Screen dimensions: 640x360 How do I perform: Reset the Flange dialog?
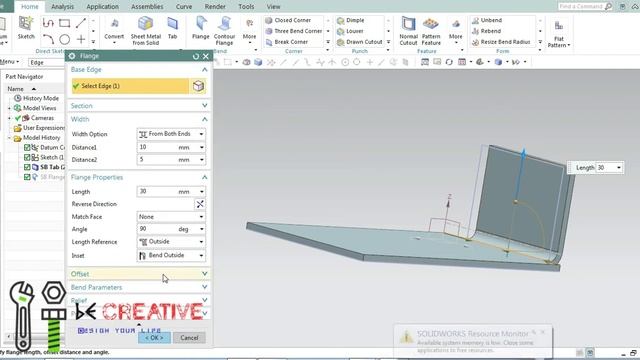click(196, 56)
